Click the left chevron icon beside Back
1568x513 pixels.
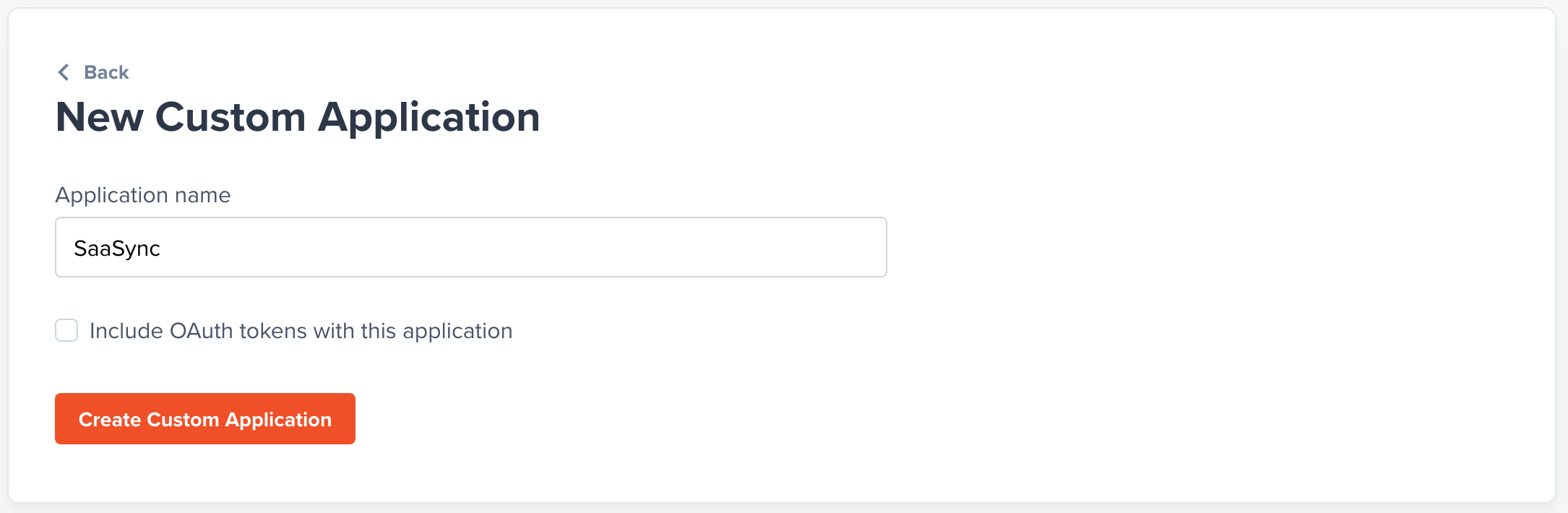[64, 72]
